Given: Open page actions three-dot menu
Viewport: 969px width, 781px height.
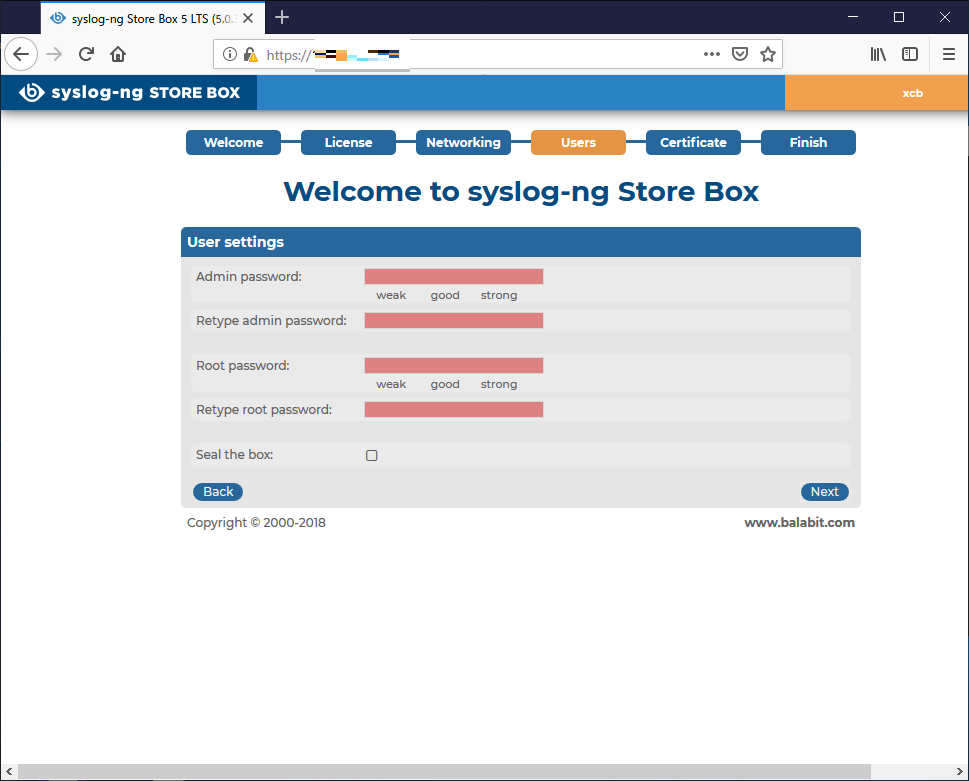Looking at the screenshot, I should (712, 54).
